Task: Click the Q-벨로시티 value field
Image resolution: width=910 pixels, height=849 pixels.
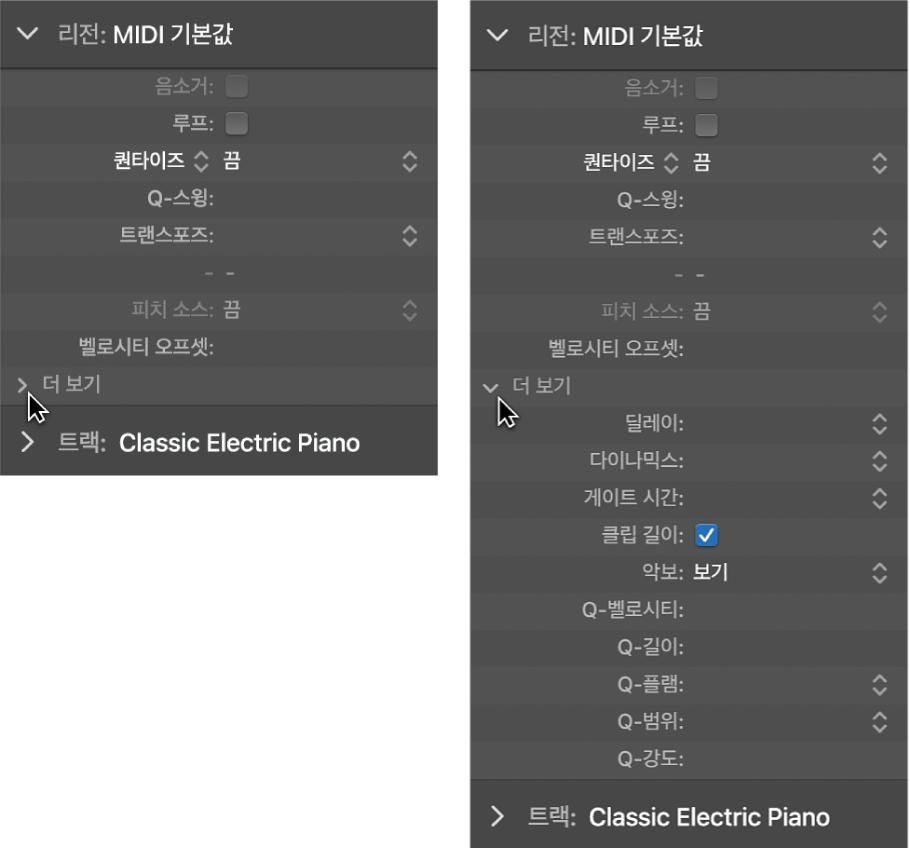Action: [x=780, y=609]
